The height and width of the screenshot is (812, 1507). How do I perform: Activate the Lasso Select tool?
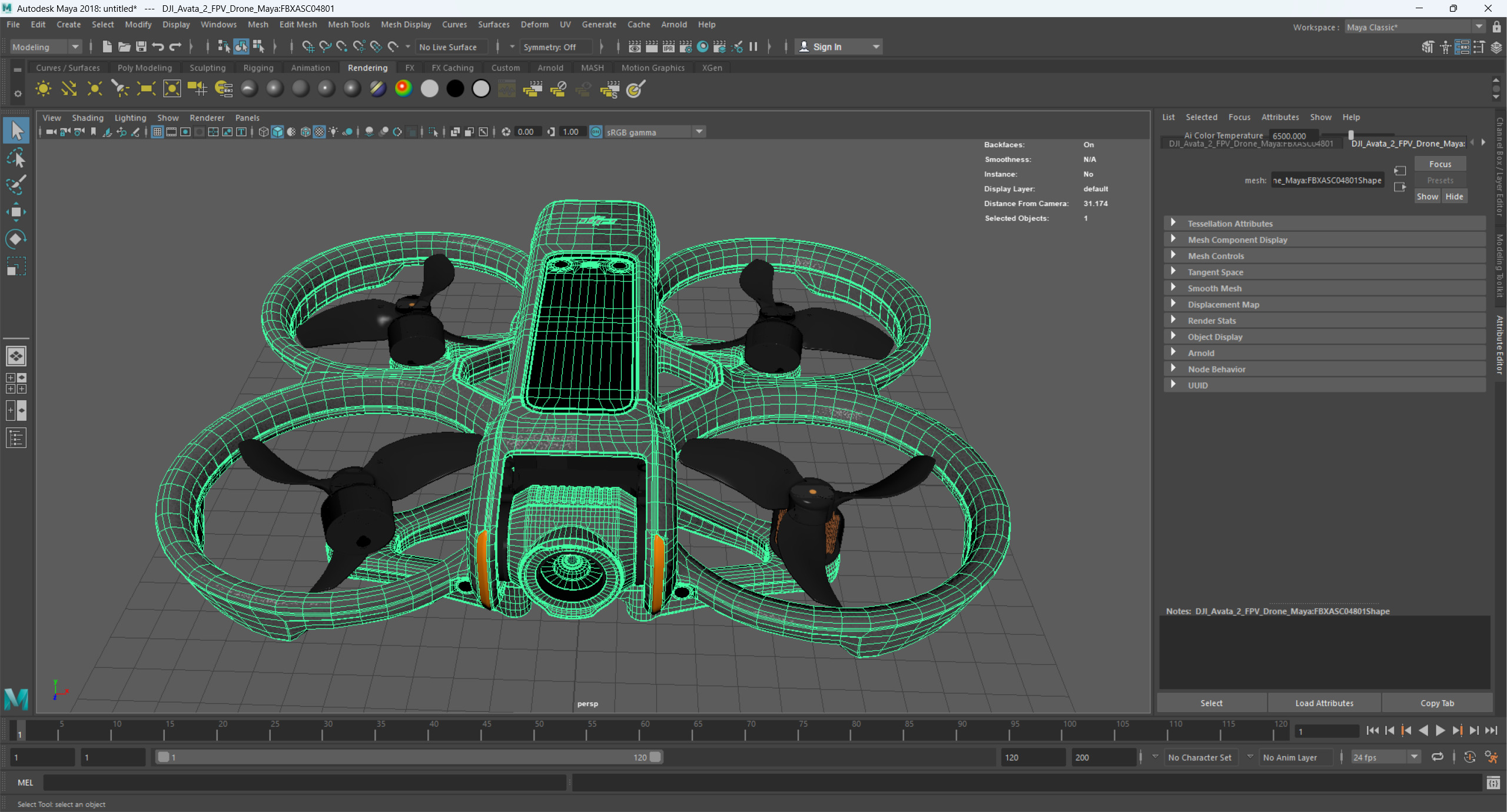[x=16, y=158]
